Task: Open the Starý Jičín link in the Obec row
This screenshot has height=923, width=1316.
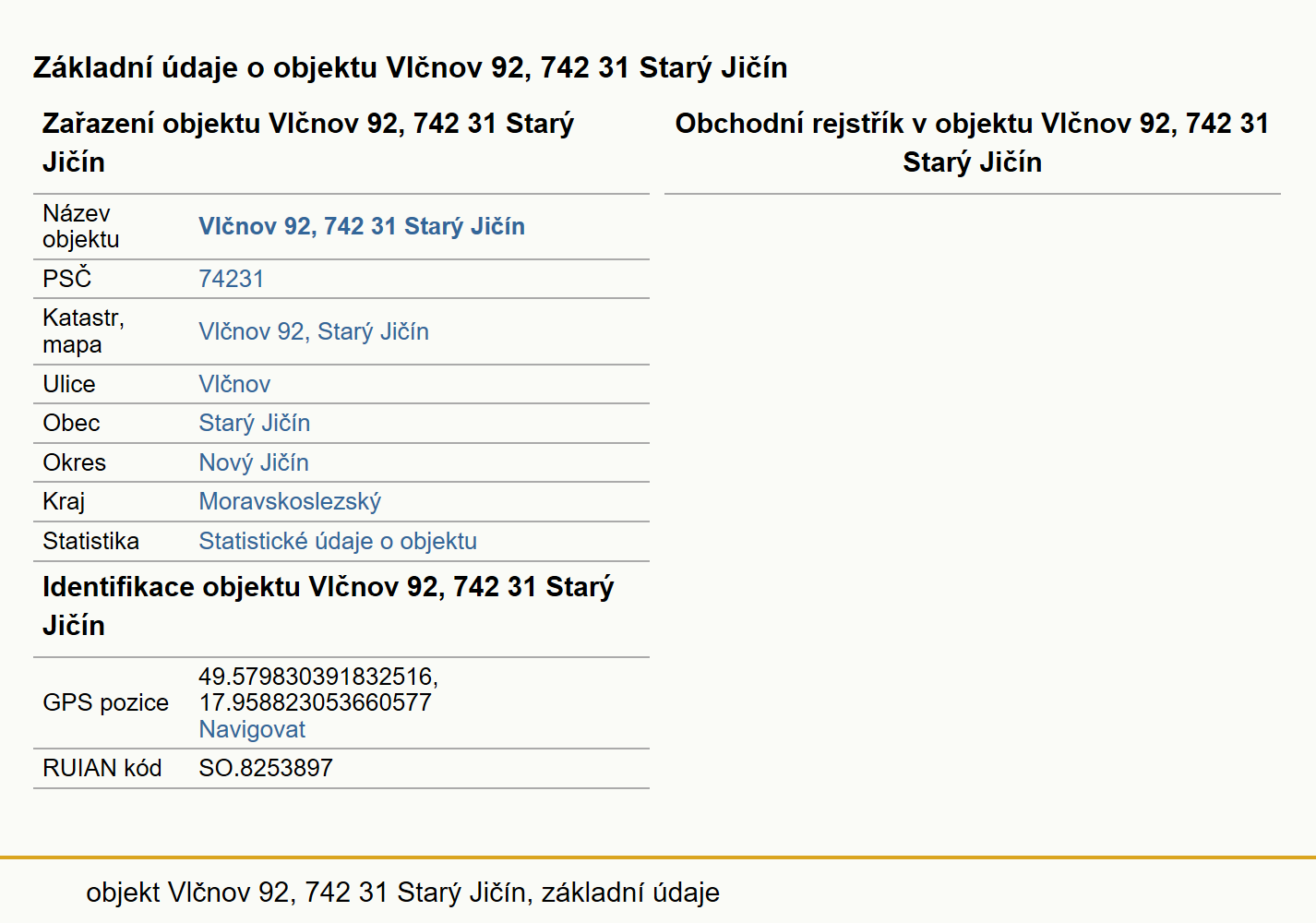Action: click(x=255, y=423)
